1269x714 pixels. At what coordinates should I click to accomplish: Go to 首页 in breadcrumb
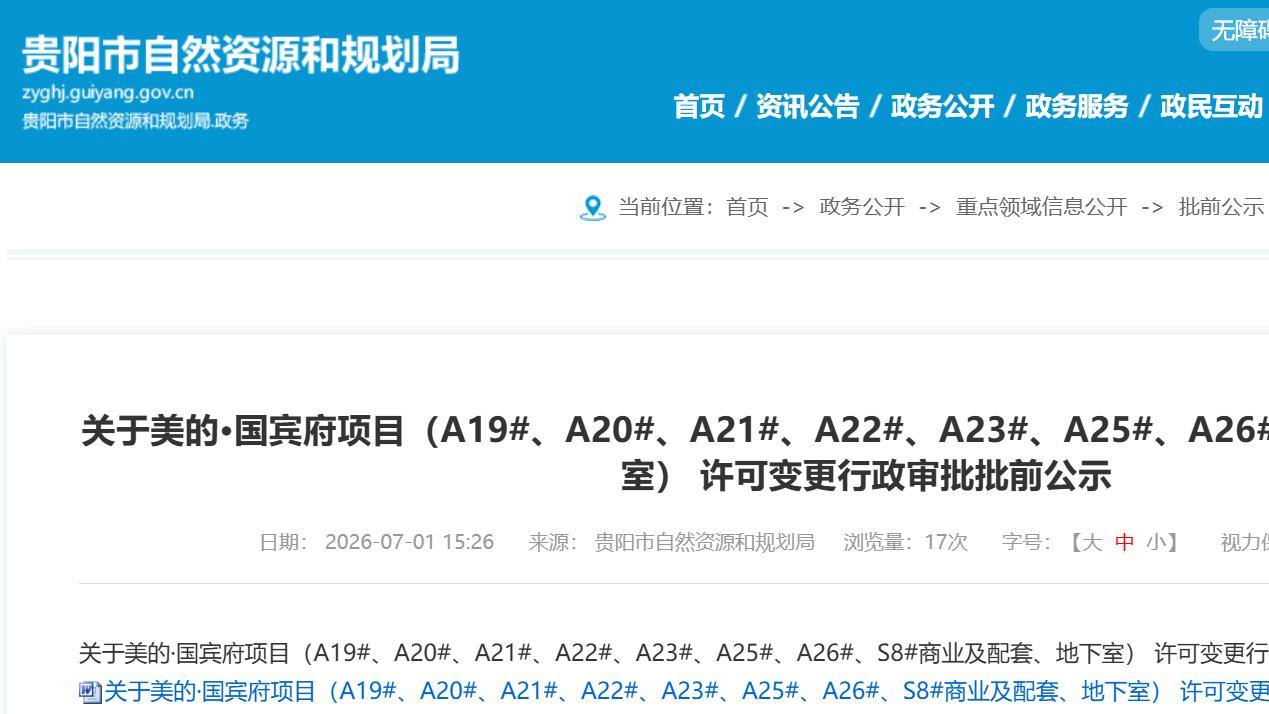pos(747,207)
